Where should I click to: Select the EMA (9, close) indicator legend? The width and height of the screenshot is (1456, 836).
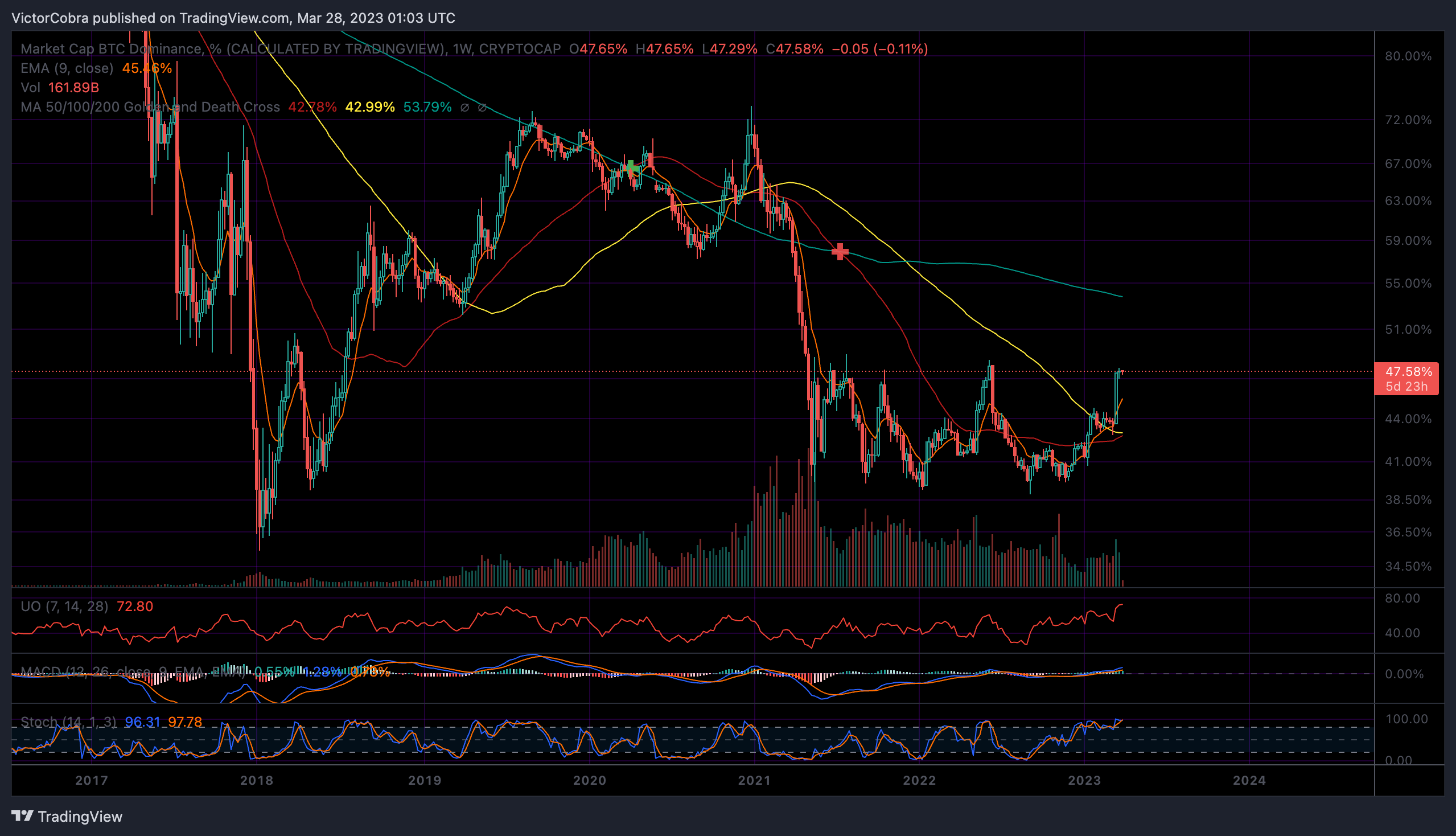pyautogui.click(x=67, y=68)
